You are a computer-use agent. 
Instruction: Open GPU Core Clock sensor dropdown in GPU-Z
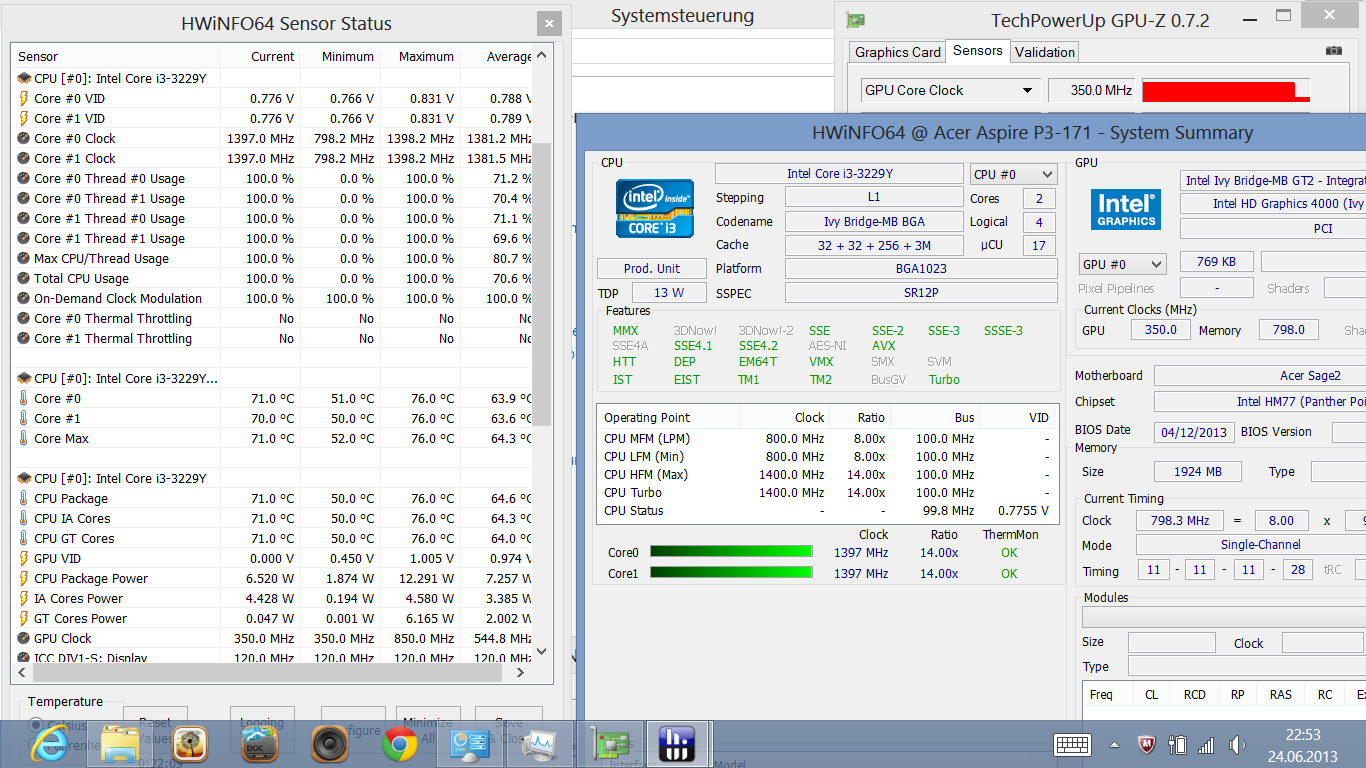[x=949, y=90]
